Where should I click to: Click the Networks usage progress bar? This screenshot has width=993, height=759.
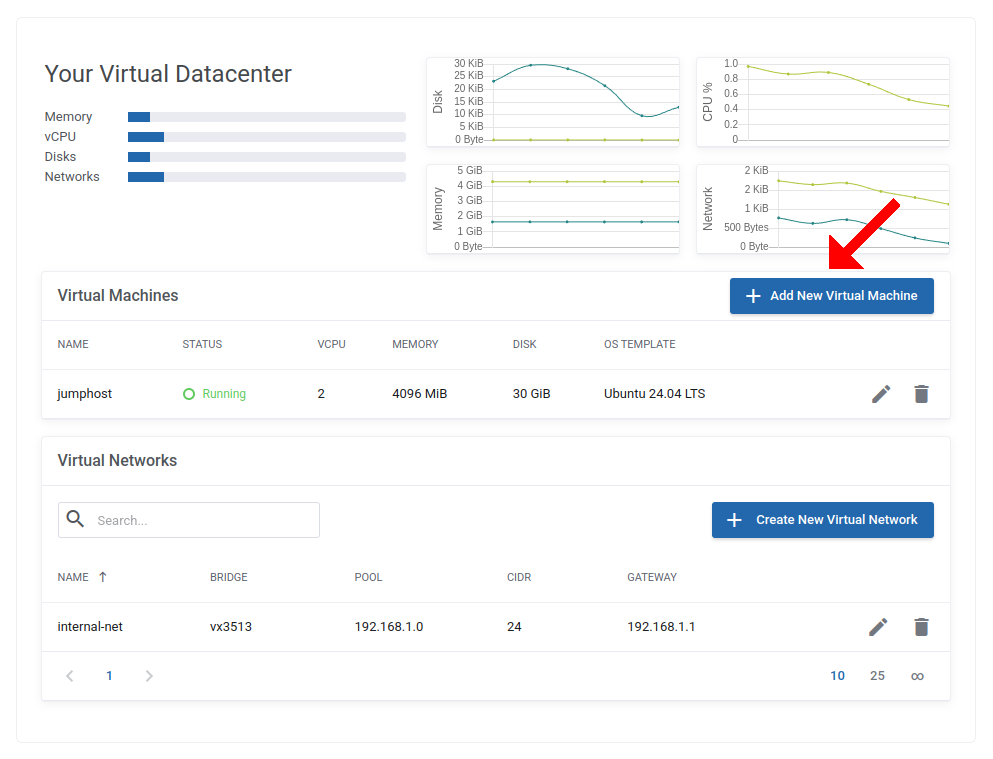[x=267, y=177]
